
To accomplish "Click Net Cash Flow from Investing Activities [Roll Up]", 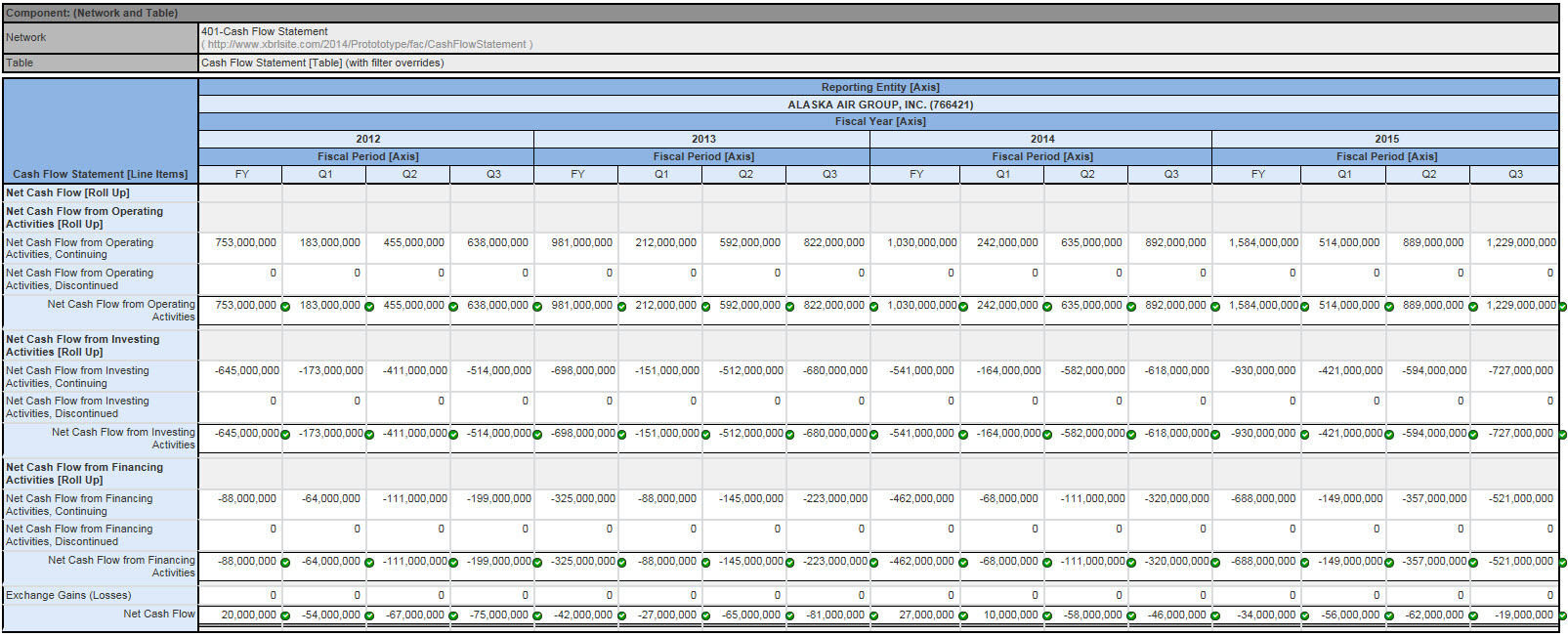I will pos(82,345).
